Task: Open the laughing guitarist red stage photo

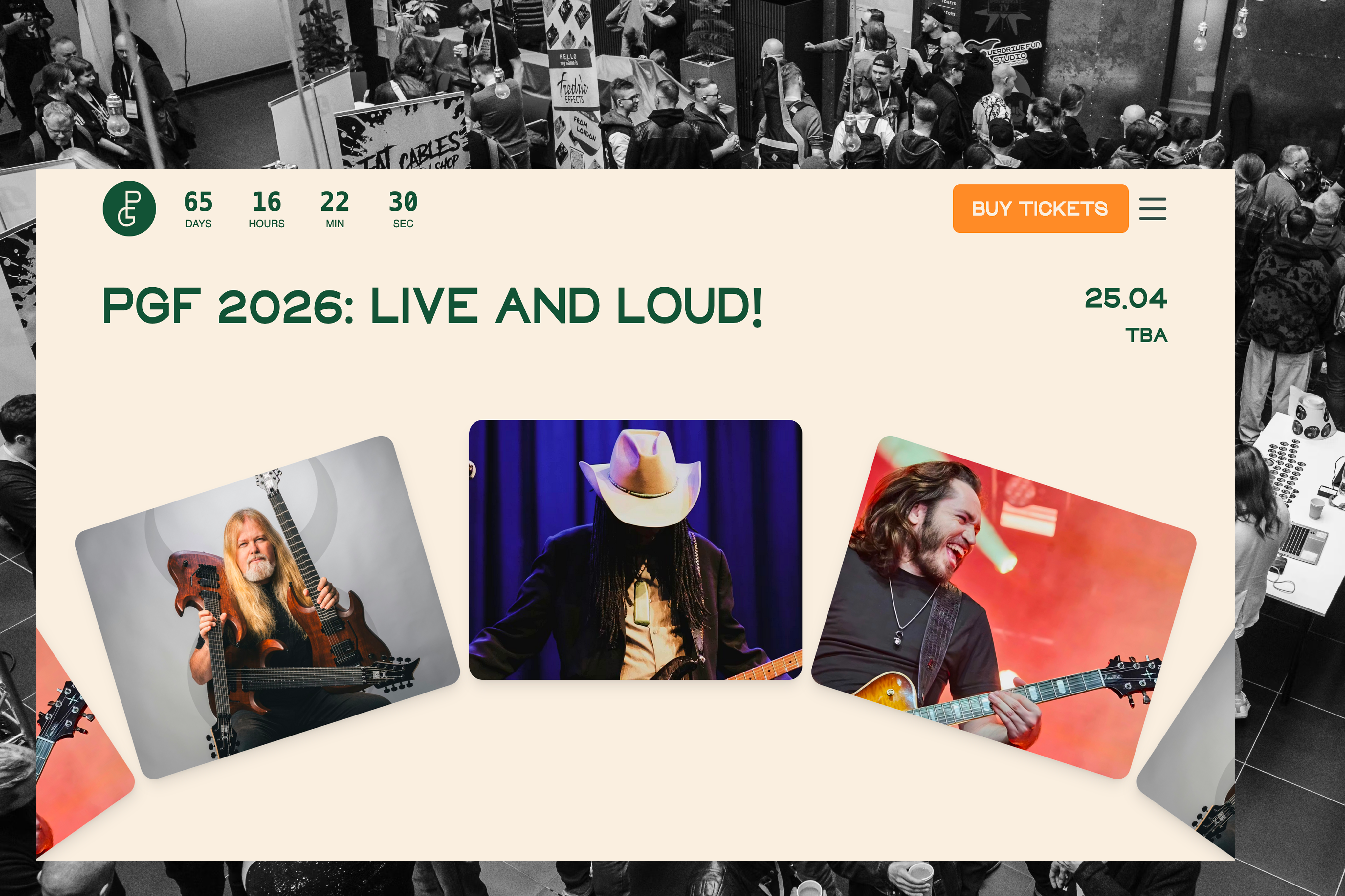Action: pos(1004,608)
